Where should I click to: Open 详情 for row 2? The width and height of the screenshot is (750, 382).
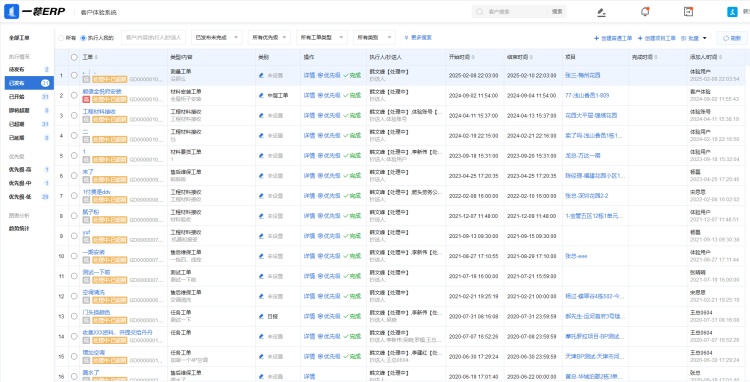[309, 96]
